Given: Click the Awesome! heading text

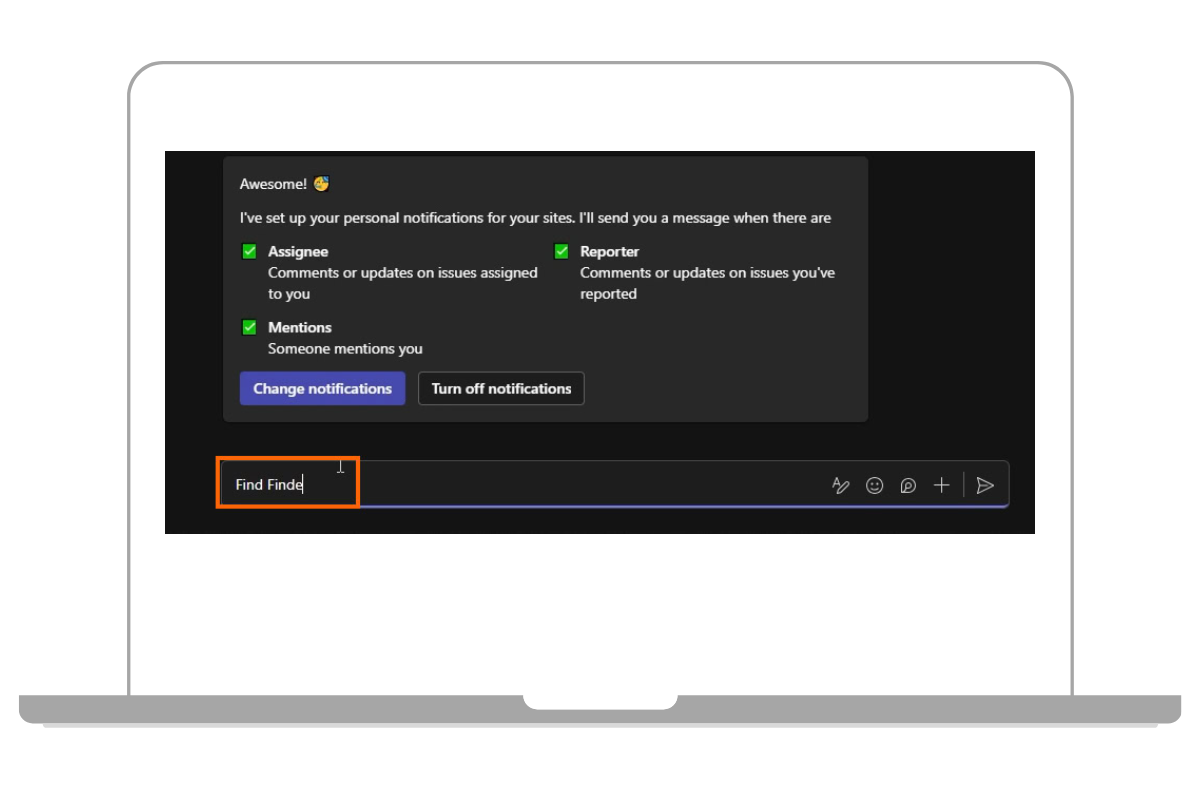Looking at the screenshot, I should [x=273, y=184].
